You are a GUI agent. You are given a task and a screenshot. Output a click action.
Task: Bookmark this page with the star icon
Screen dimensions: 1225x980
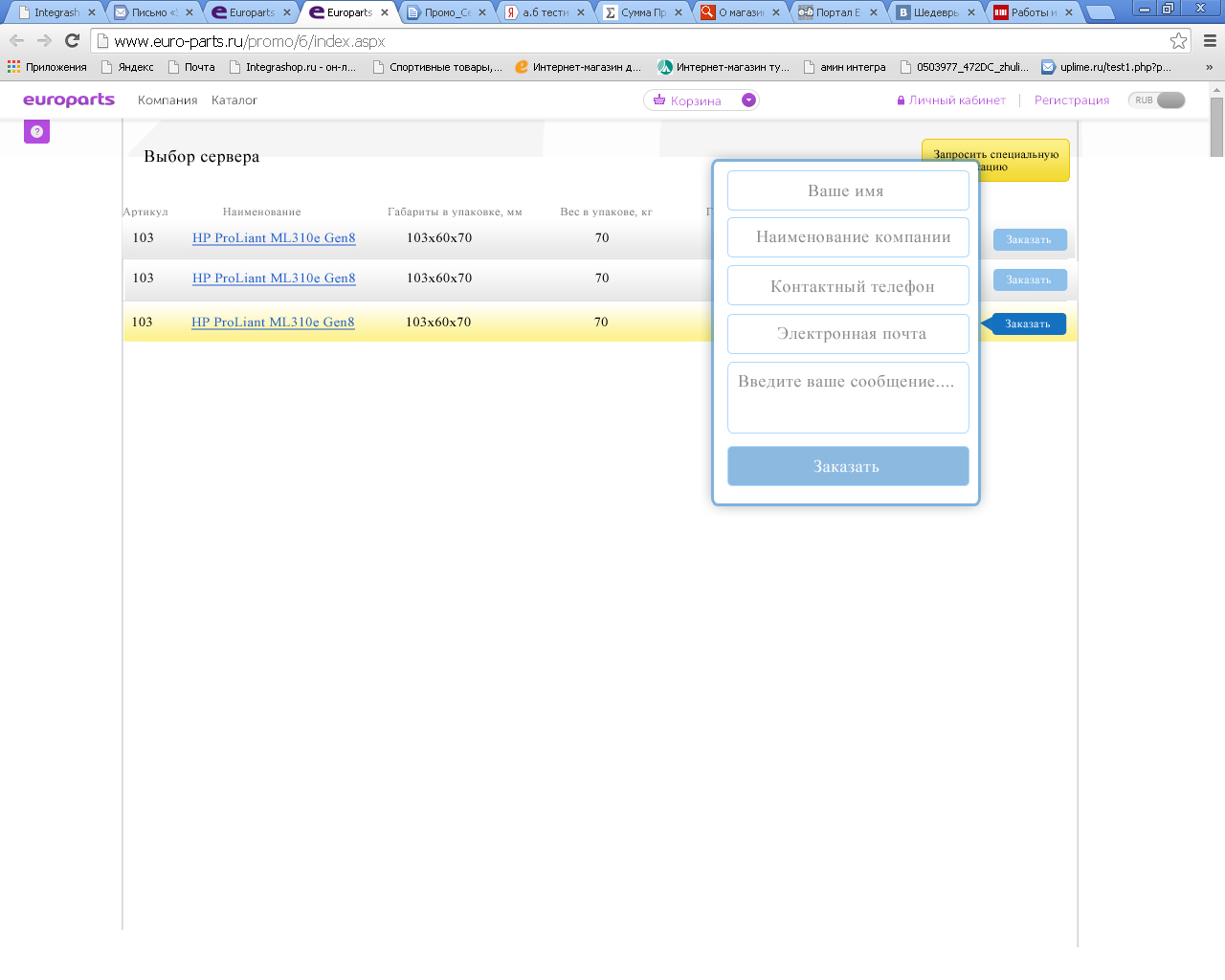tap(1178, 40)
